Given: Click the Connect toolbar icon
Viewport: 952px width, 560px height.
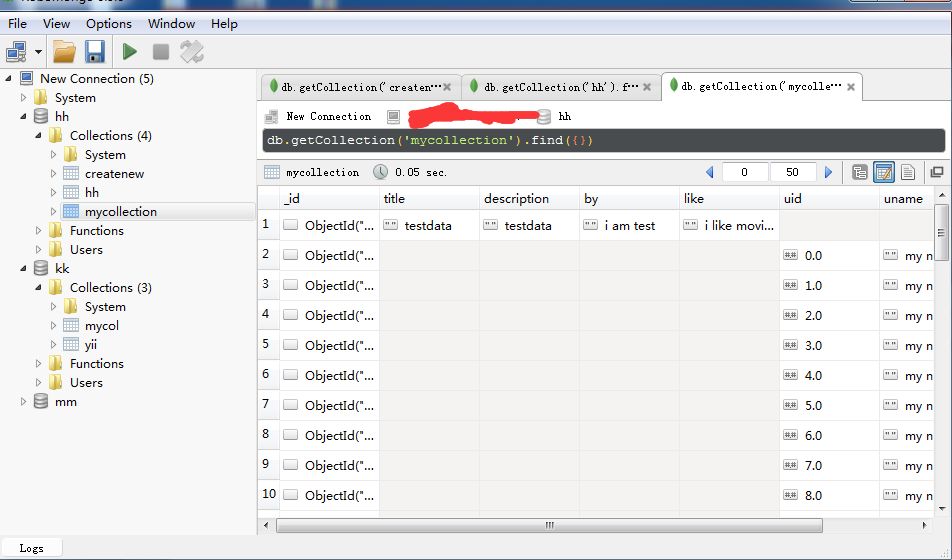Looking at the screenshot, I should click(17, 51).
